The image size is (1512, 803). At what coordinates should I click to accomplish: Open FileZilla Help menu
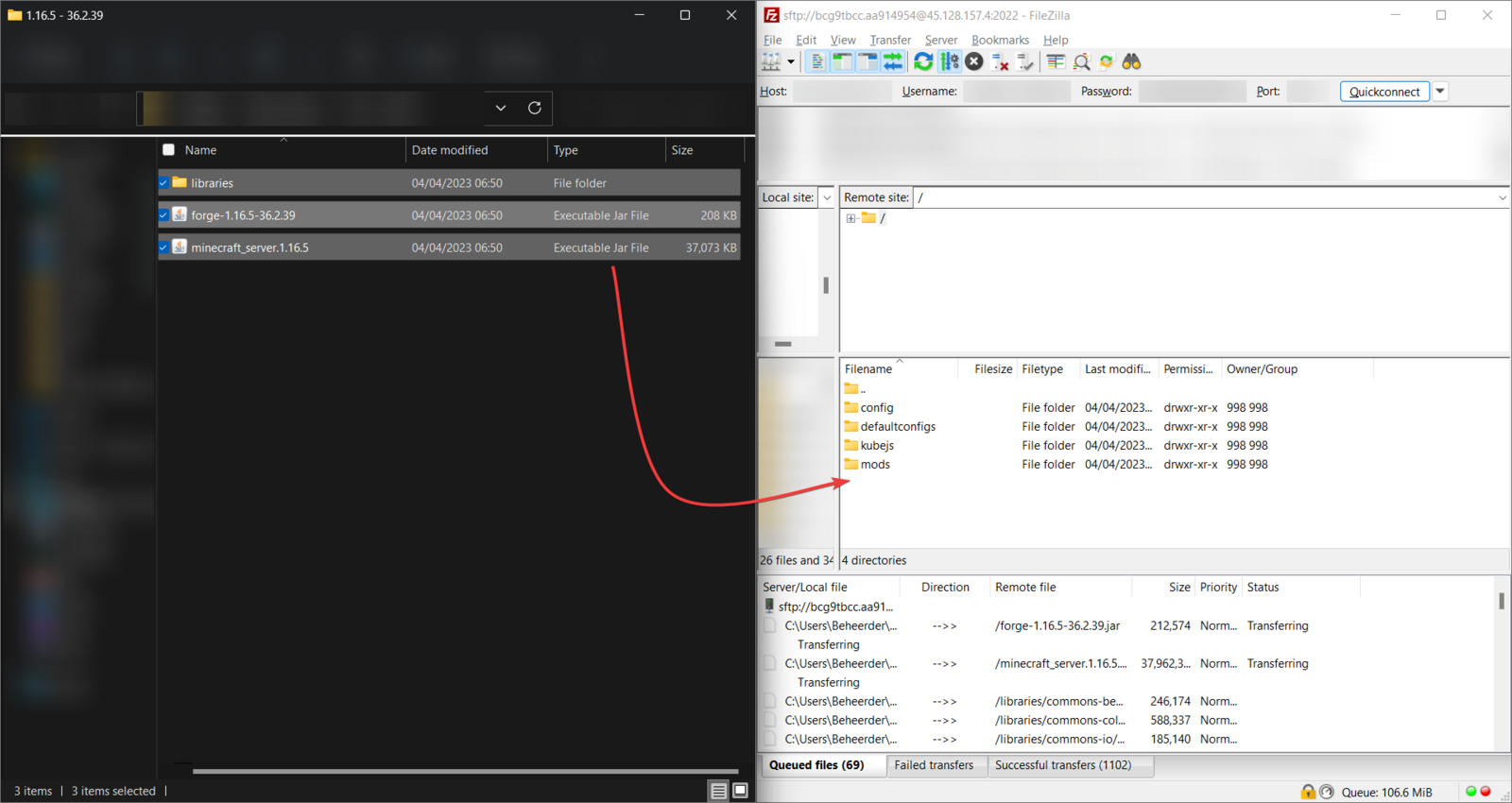pyautogui.click(x=1056, y=40)
